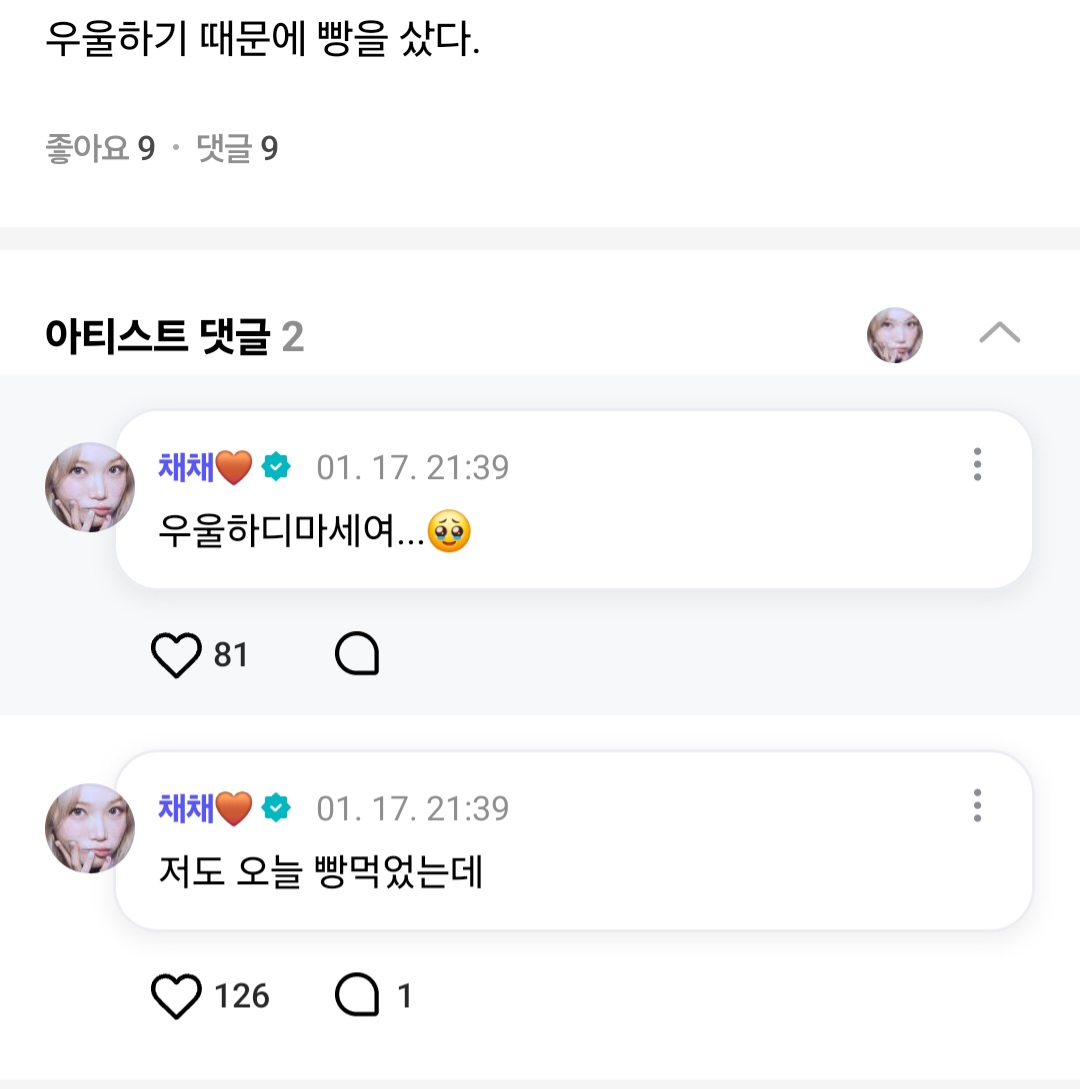
Task: Tap verified badge on the second comment
Action: pyautogui.click(x=276, y=808)
